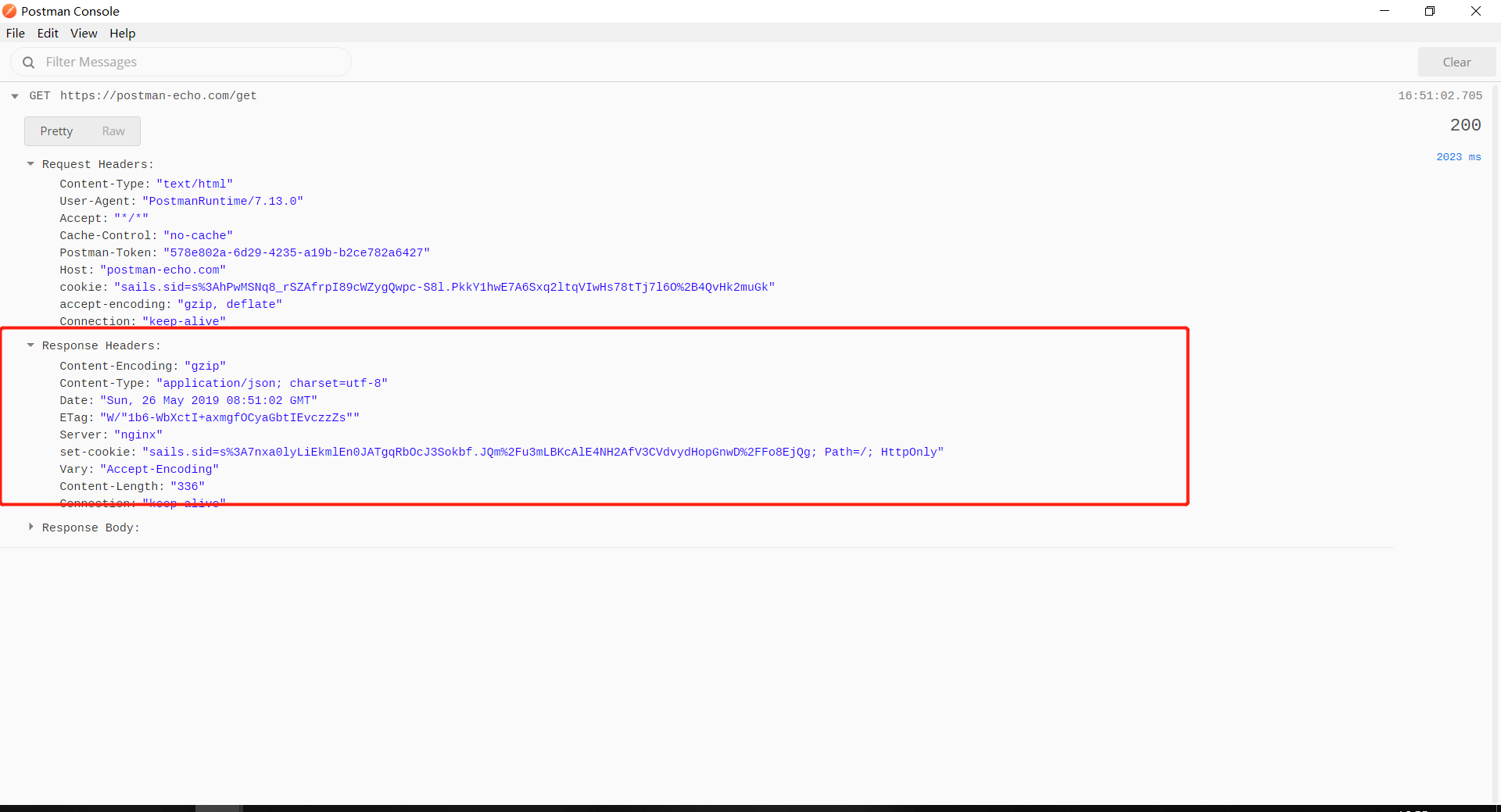Select the Cache-Control "no-cache" value
The width and height of the screenshot is (1501, 812).
[x=199, y=235]
